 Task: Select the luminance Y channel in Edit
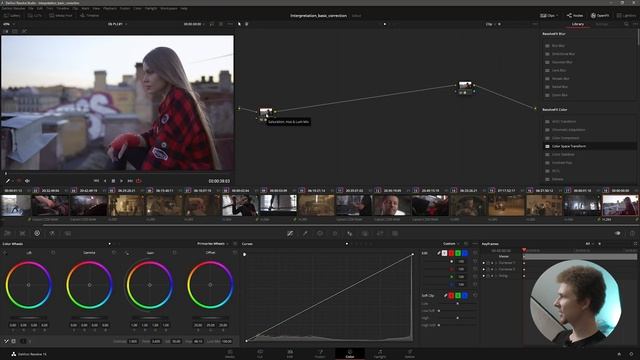point(444,253)
